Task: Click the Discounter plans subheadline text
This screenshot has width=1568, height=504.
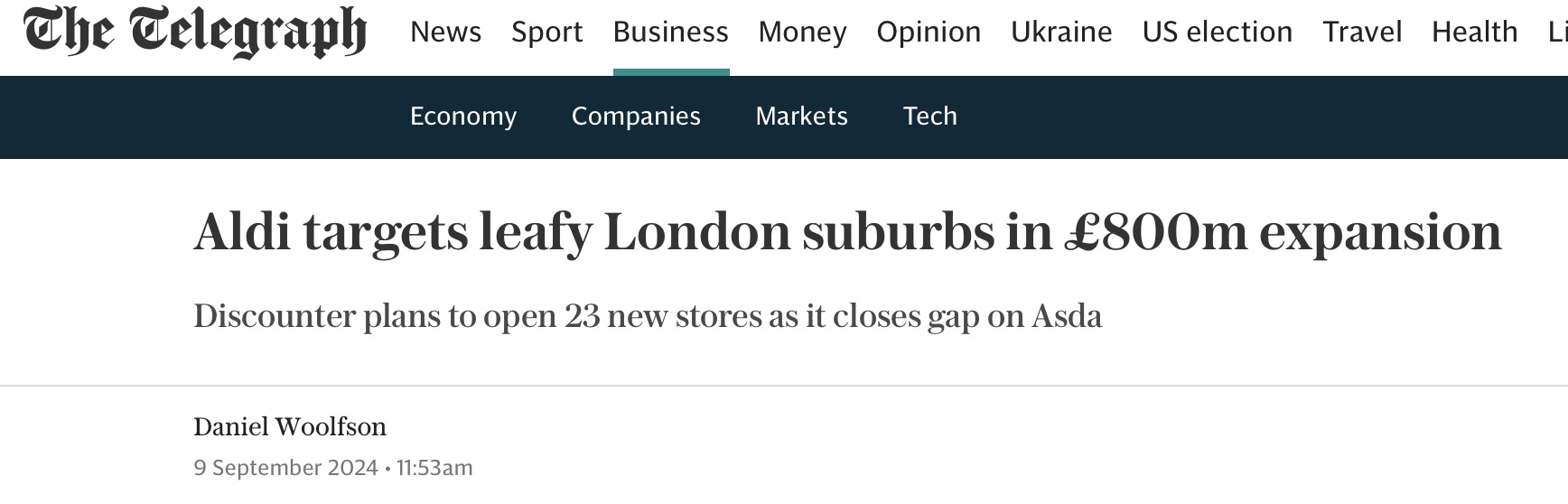Action: [x=648, y=316]
